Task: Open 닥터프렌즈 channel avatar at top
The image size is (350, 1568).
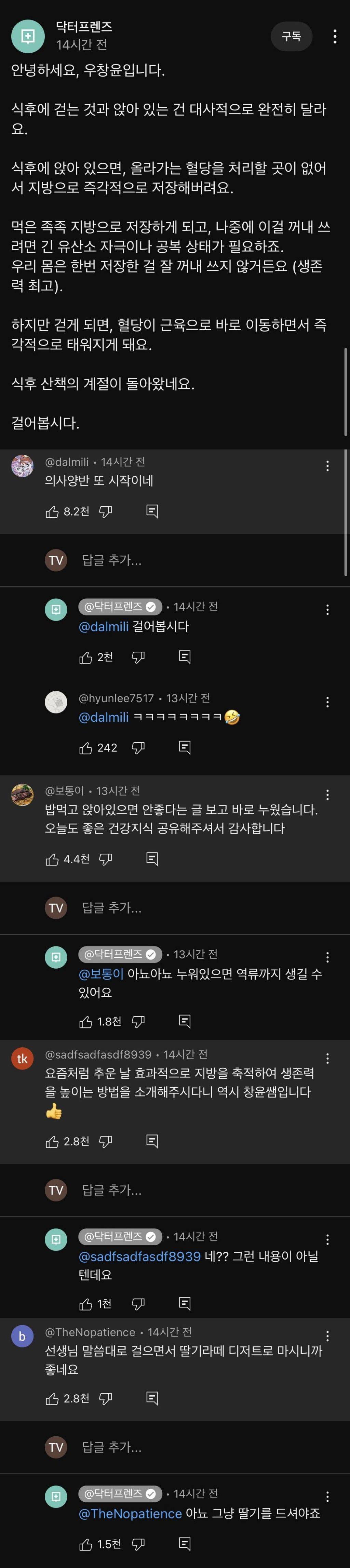Action: 27,37
